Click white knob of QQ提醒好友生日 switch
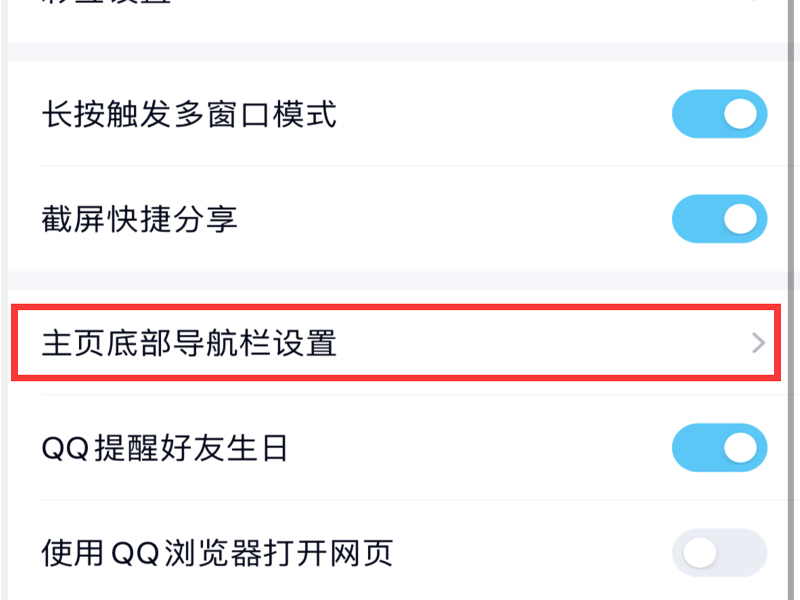The width and height of the screenshot is (800, 600). (741, 448)
